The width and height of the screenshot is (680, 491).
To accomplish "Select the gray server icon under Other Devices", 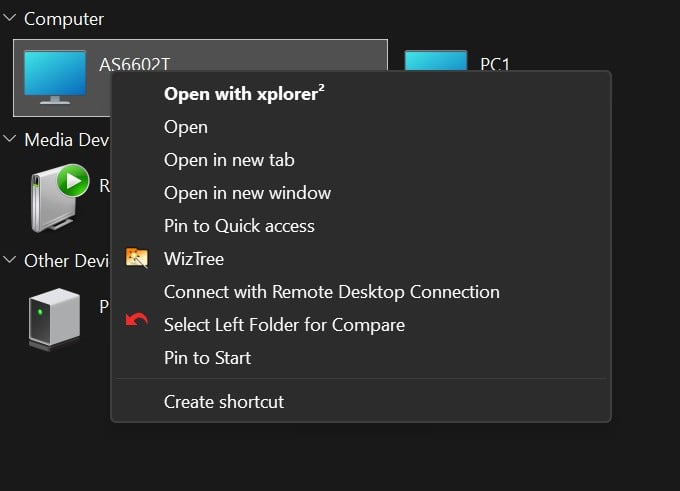I will (54, 318).
